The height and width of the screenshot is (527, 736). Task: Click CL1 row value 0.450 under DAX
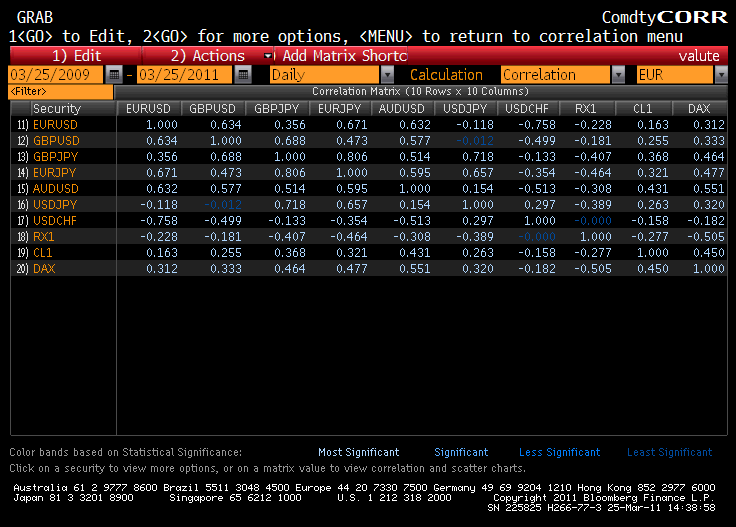point(709,252)
